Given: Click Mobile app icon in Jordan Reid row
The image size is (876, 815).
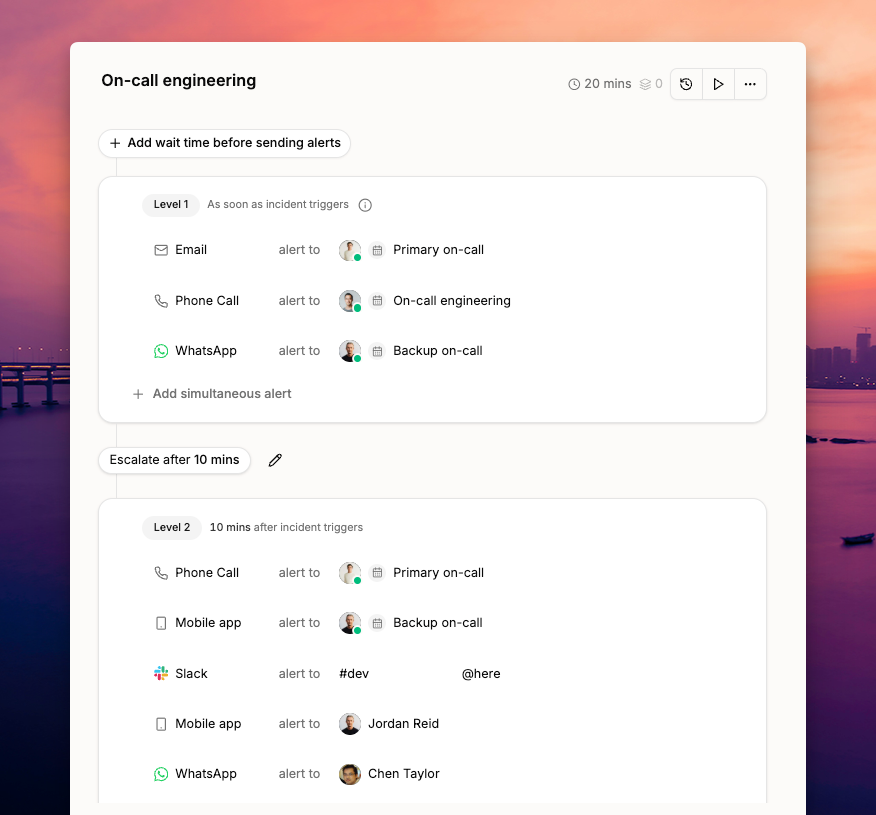Looking at the screenshot, I should (161, 725).
